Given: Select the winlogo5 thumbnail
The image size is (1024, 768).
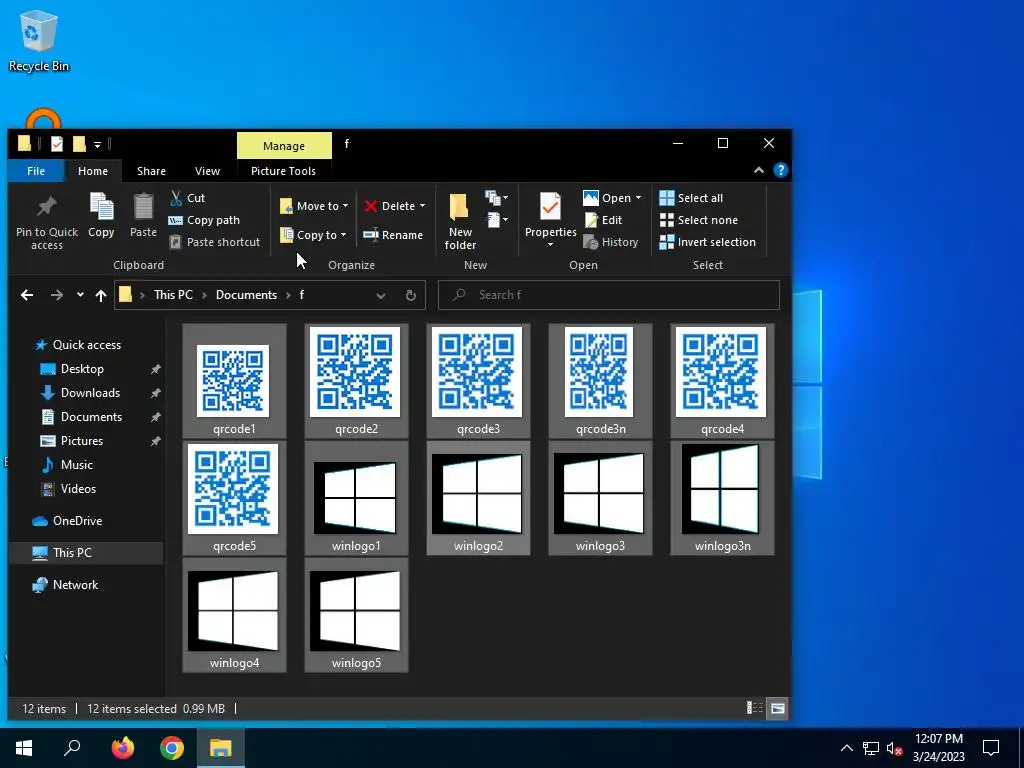Looking at the screenshot, I should click(356, 615).
